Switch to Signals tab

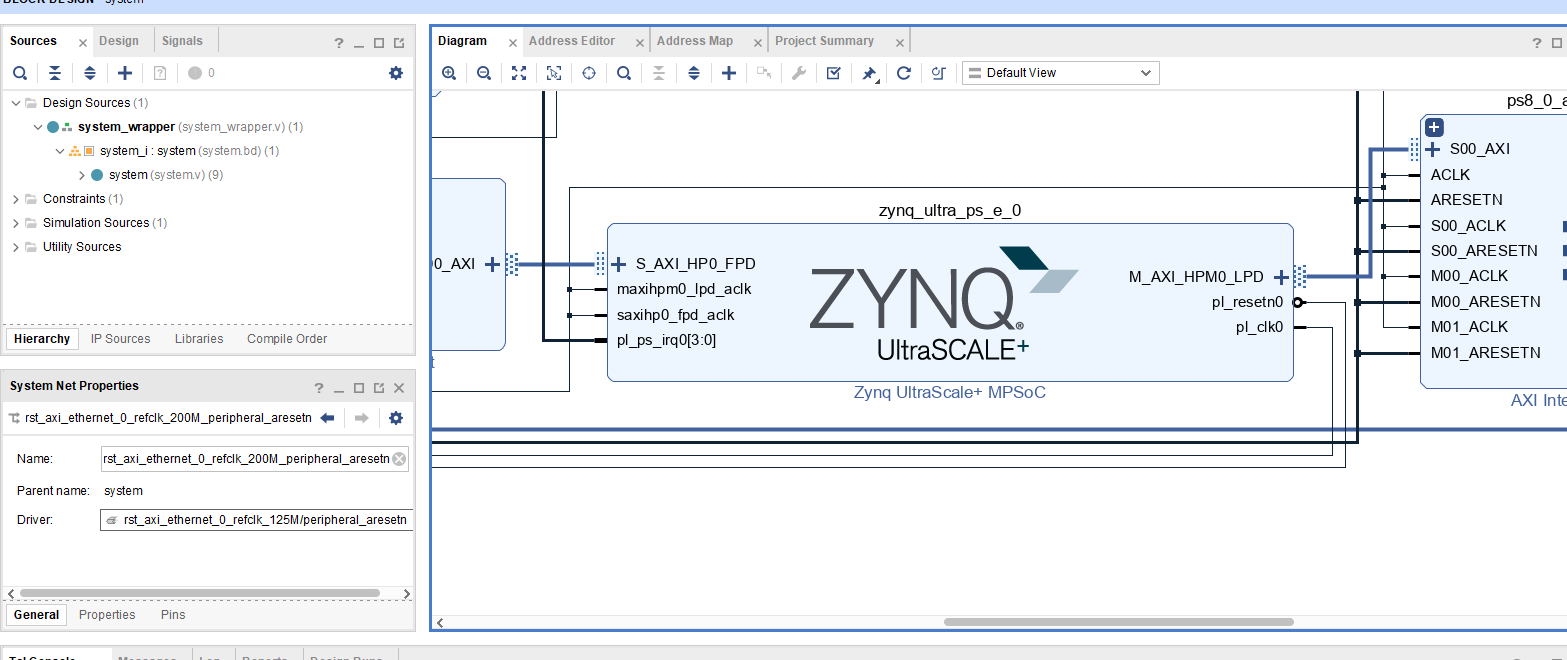pyautogui.click(x=182, y=41)
